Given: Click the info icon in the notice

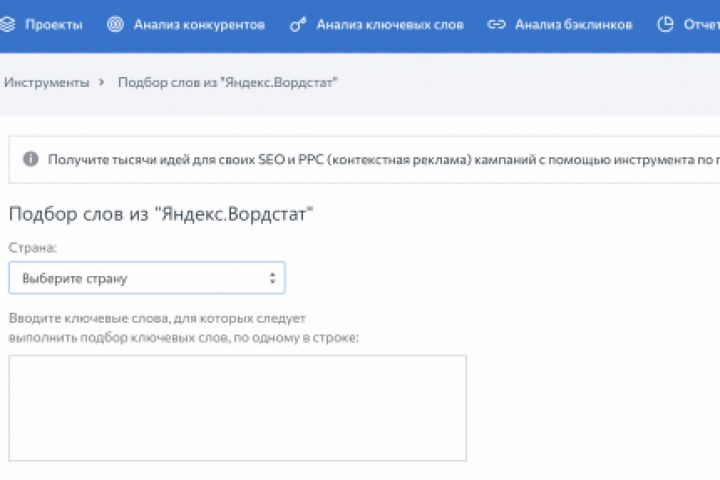Looking at the screenshot, I should pyautogui.click(x=31, y=159).
